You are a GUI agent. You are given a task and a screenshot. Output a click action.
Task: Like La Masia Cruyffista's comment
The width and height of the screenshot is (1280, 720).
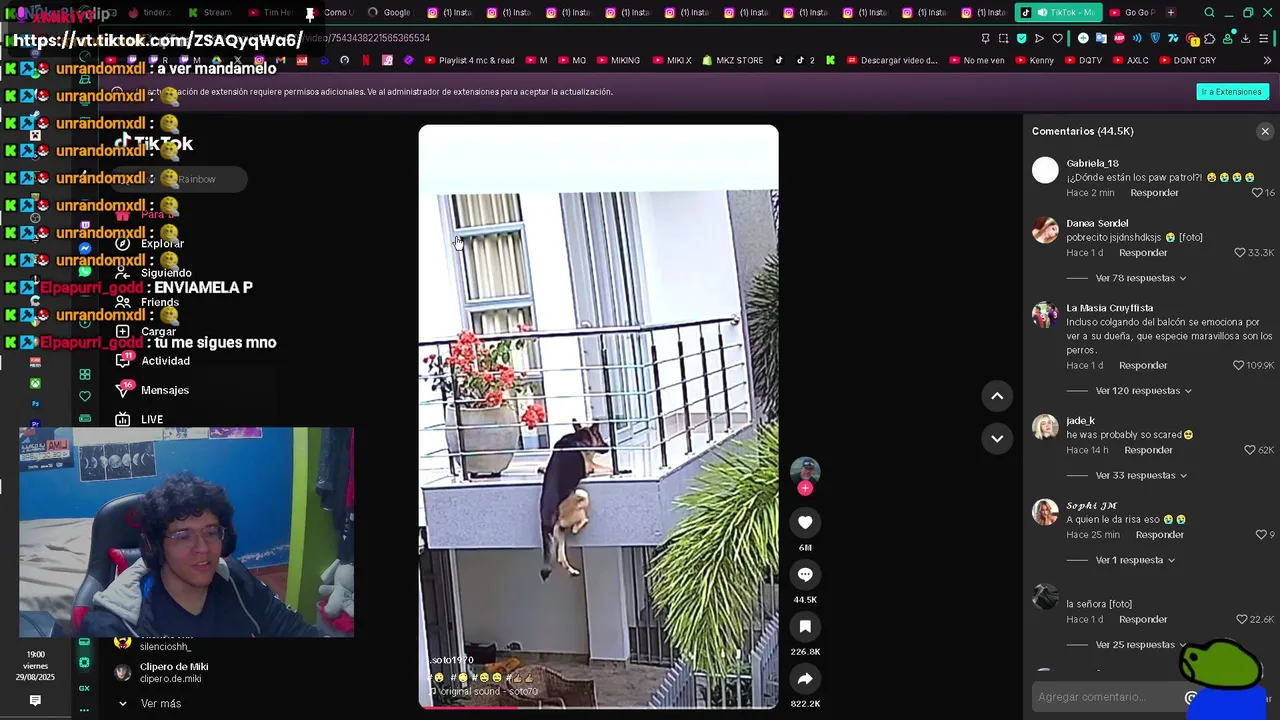pyautogui.click(x=1239, y=366)
